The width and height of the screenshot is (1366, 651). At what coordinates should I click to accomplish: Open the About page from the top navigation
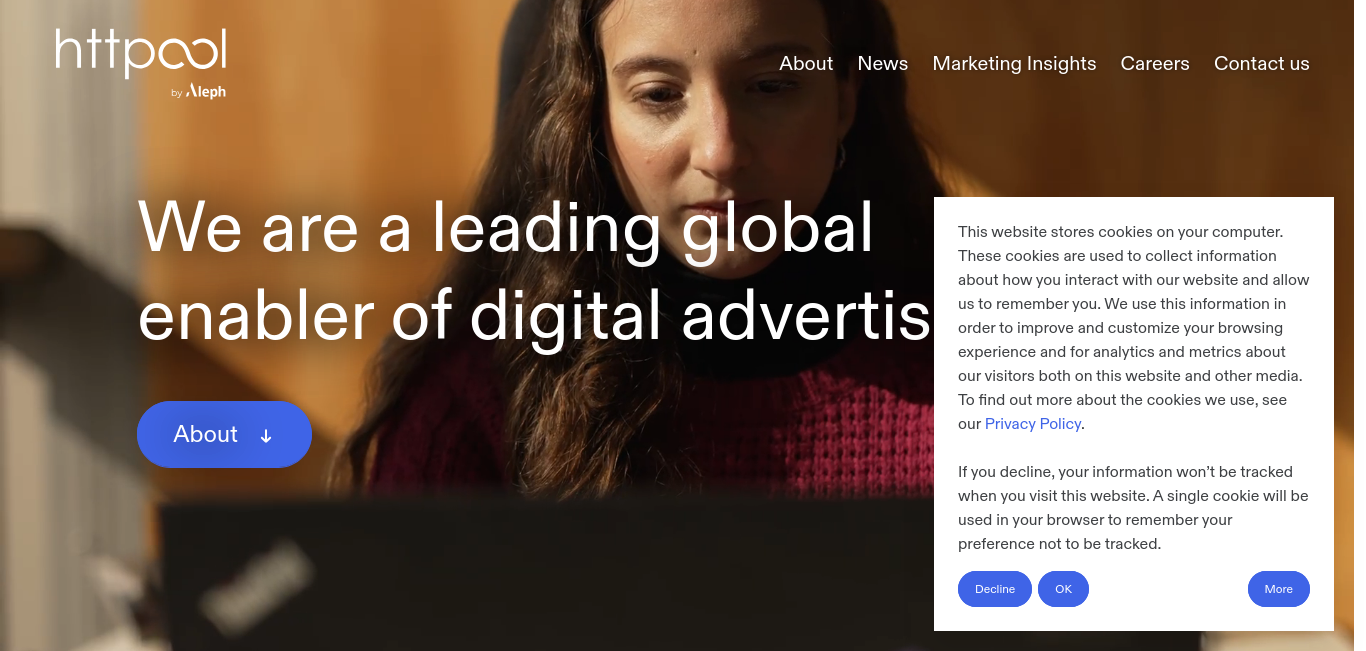(806, 63)
